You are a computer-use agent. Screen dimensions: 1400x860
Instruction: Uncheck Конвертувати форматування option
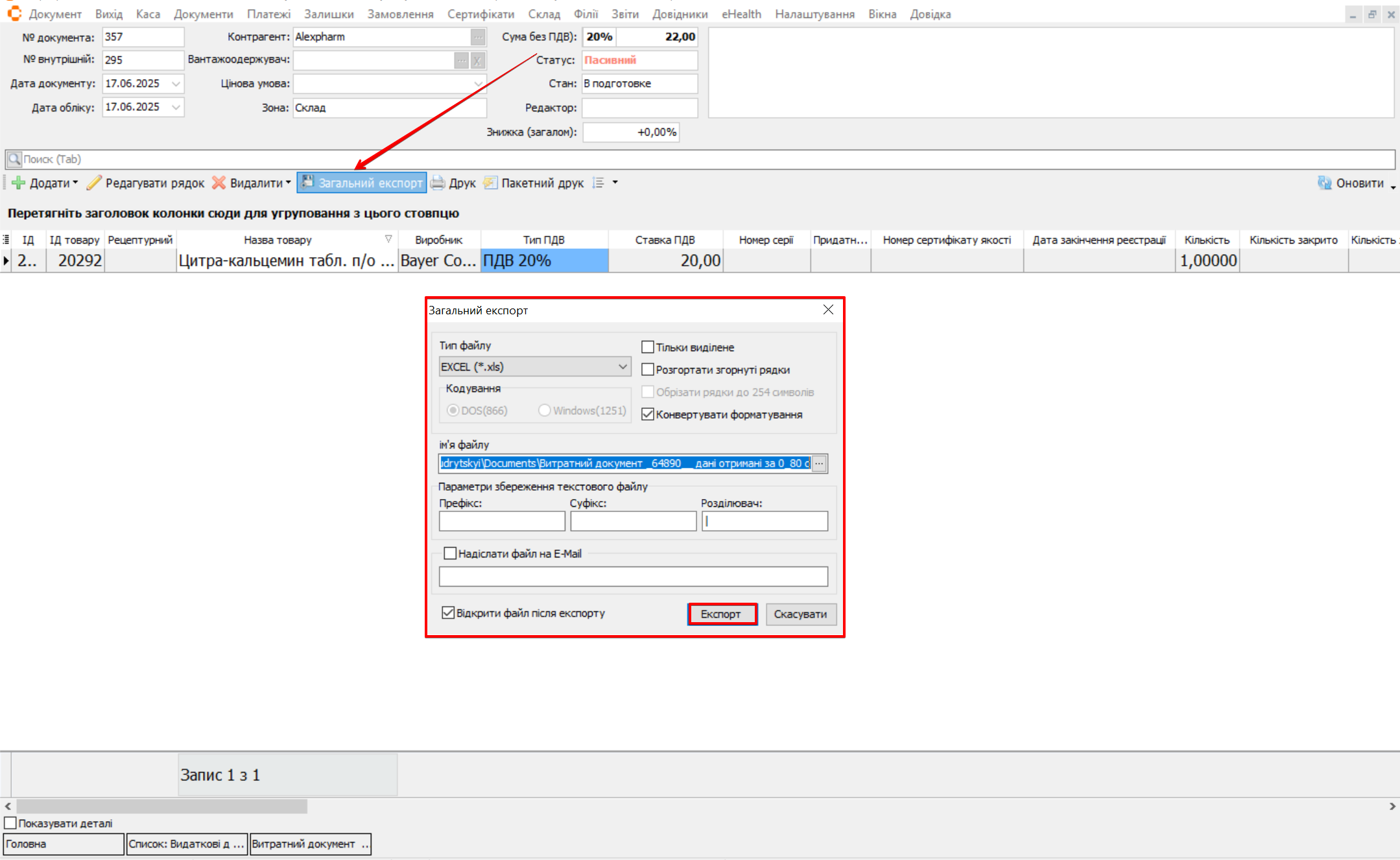click(x=647, y=415)
